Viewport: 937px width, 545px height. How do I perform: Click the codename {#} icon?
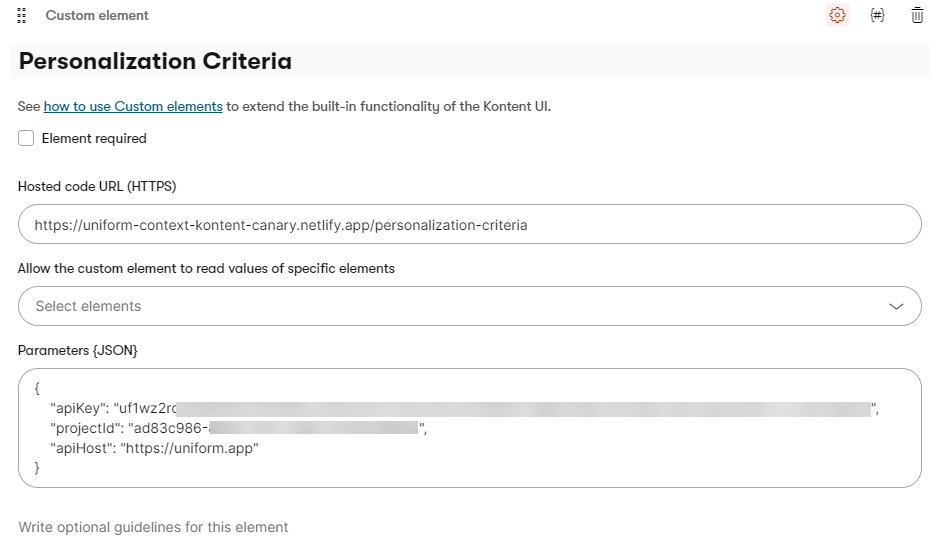coord(877,16)
